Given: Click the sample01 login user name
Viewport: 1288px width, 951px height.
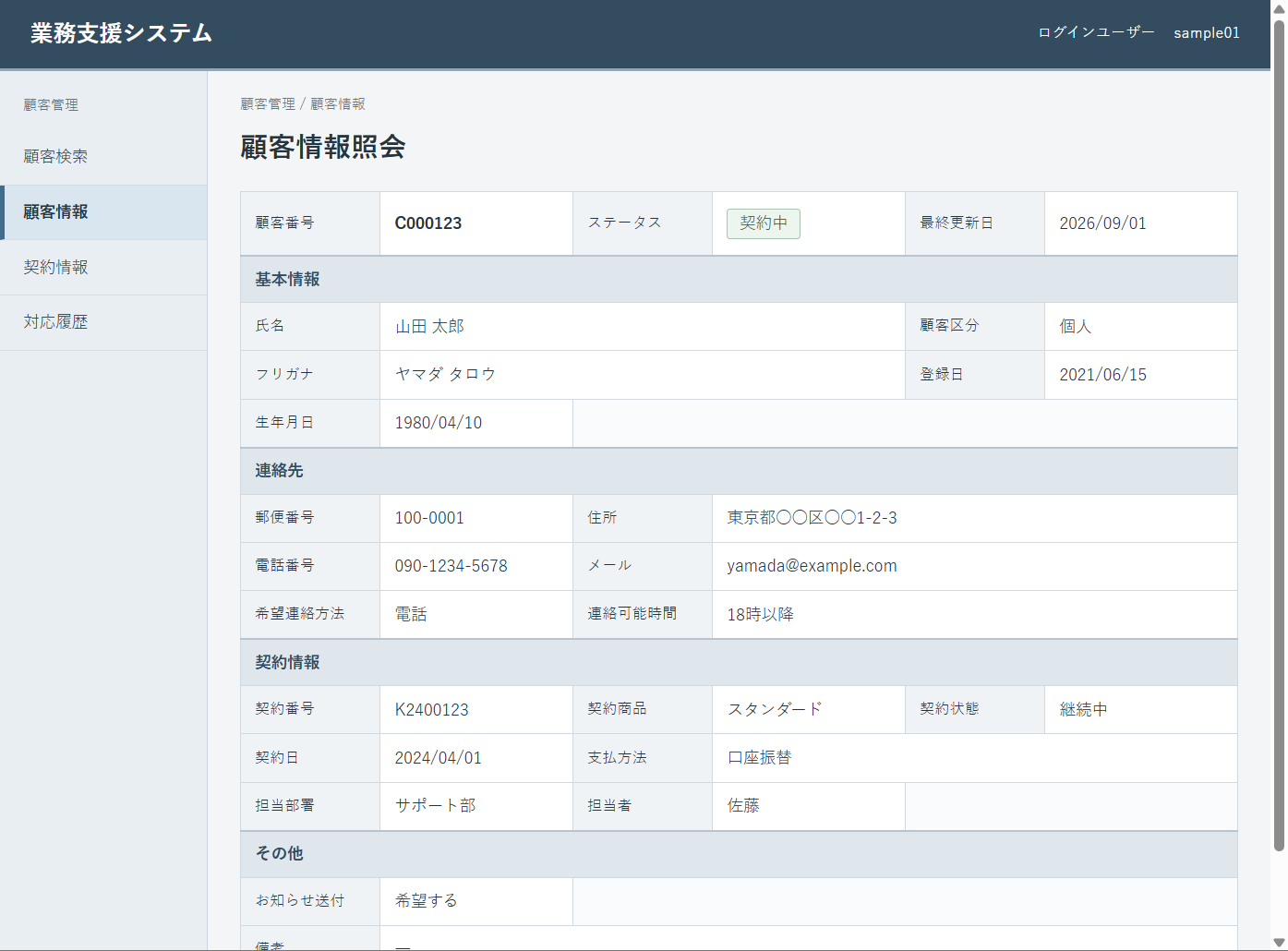Looking at the screenshot, I should tap(1207, 33).
